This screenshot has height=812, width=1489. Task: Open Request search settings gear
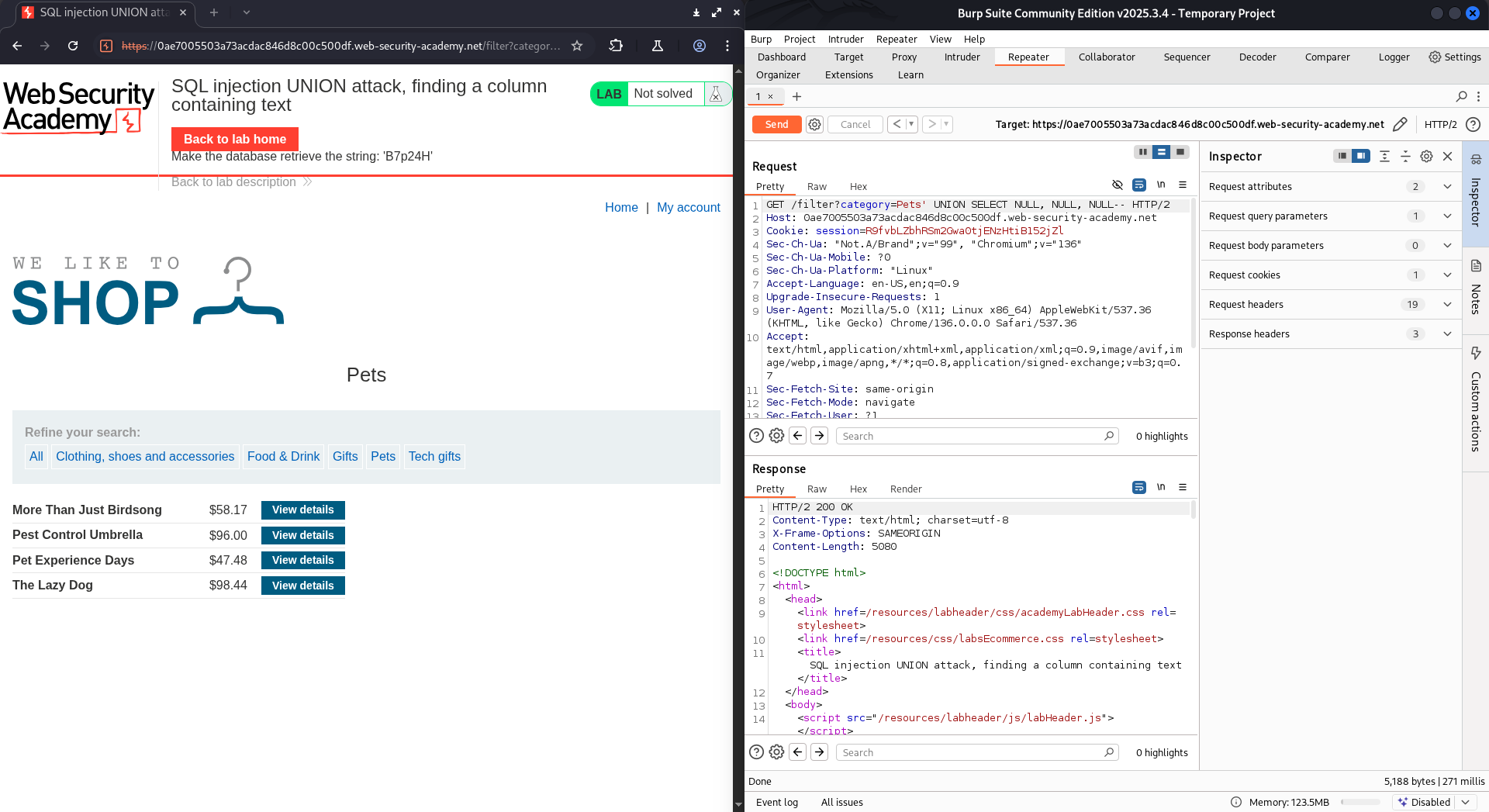pos(776,436)
